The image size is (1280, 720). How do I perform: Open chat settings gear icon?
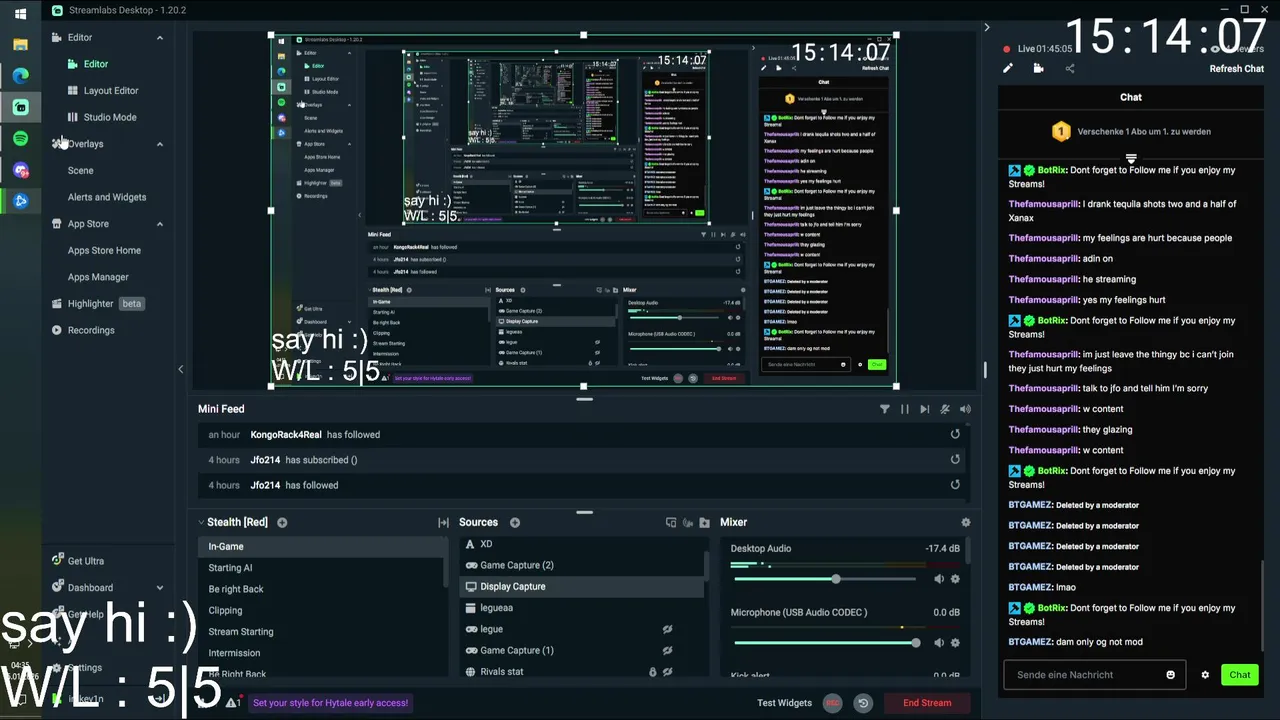point(1205,675)
